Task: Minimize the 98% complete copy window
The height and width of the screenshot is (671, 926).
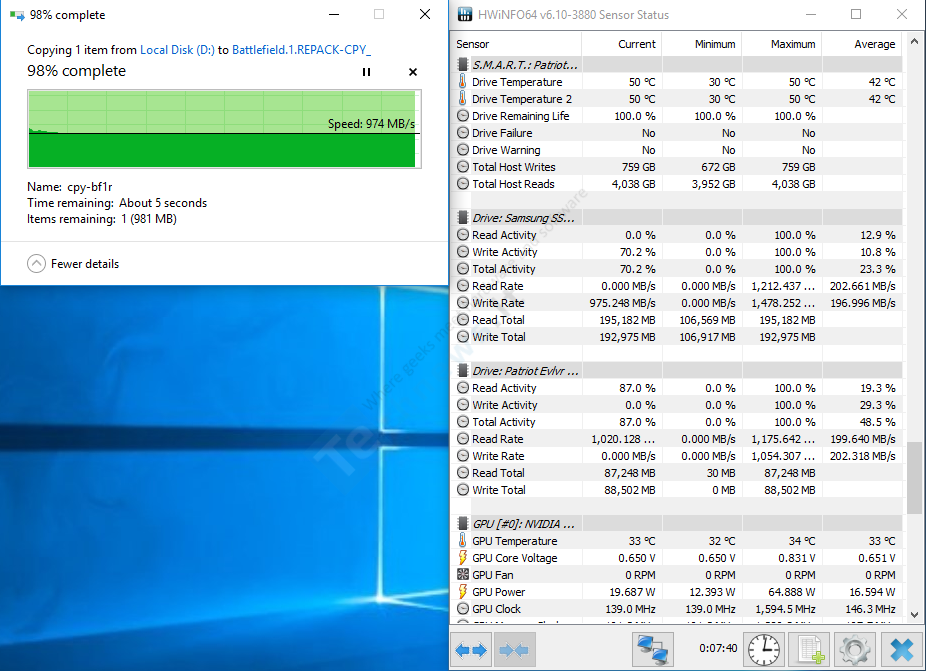Action: 334,14
